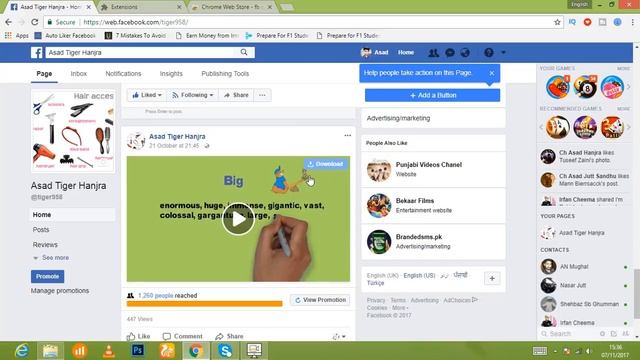Click the browser back arrow
This screenshot has width=640, height=360.
[x=9, y=22]
